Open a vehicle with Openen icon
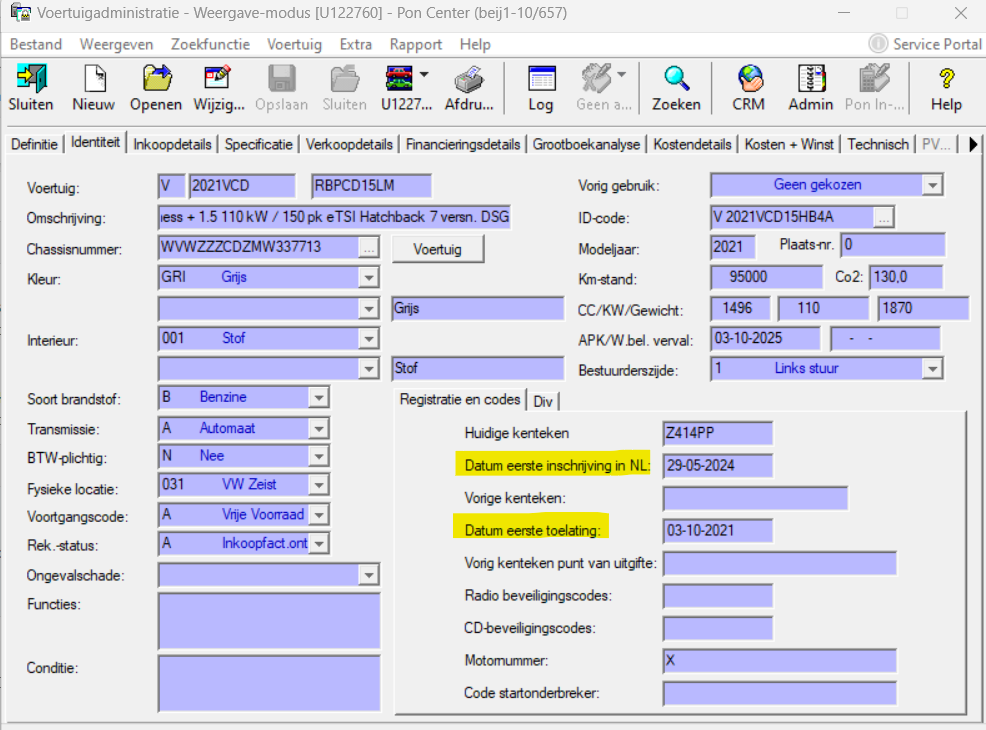The width and height of the screenshot is (986, 730). tap(157, 79)
